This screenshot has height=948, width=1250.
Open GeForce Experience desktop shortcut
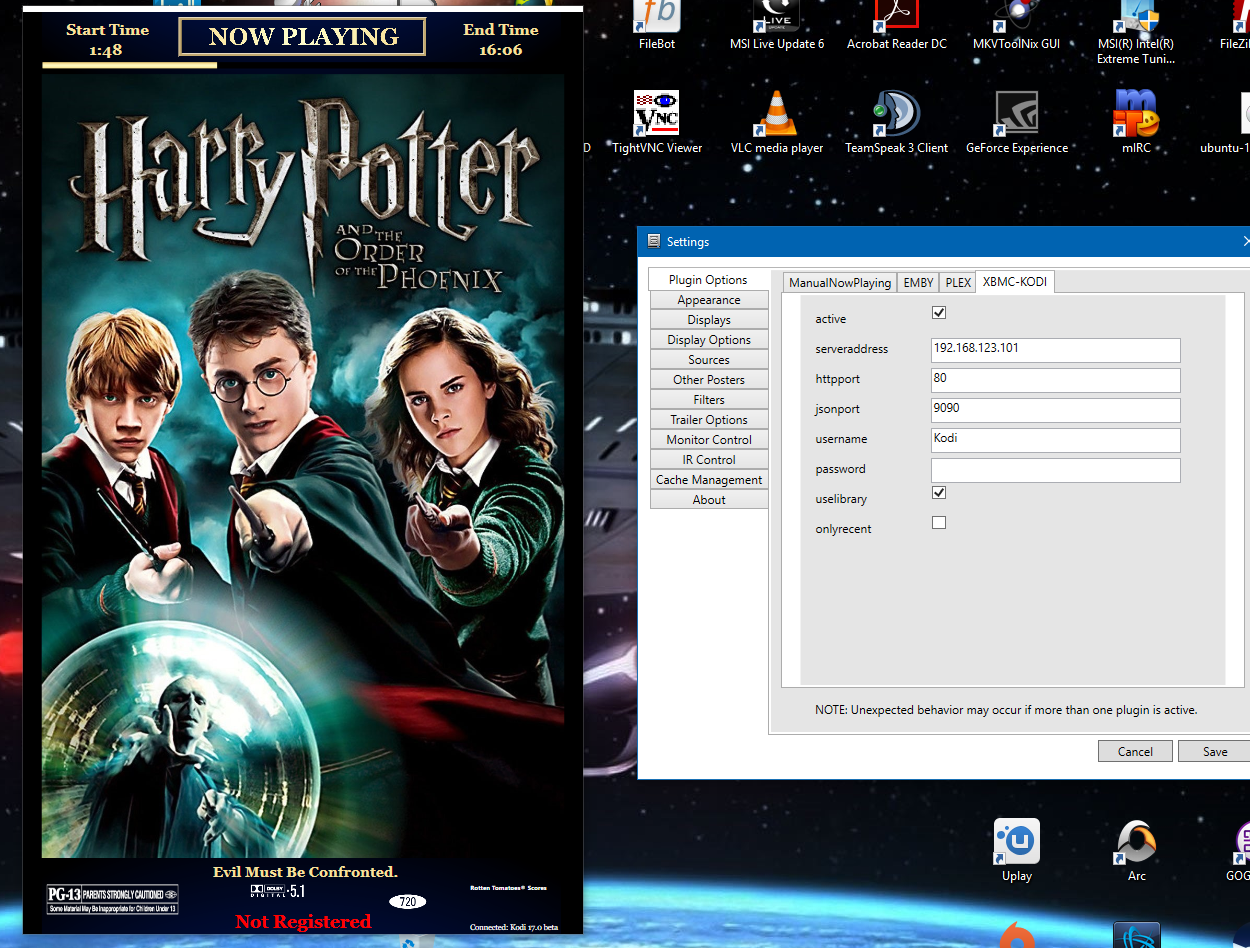click(x=1016, y=121)
